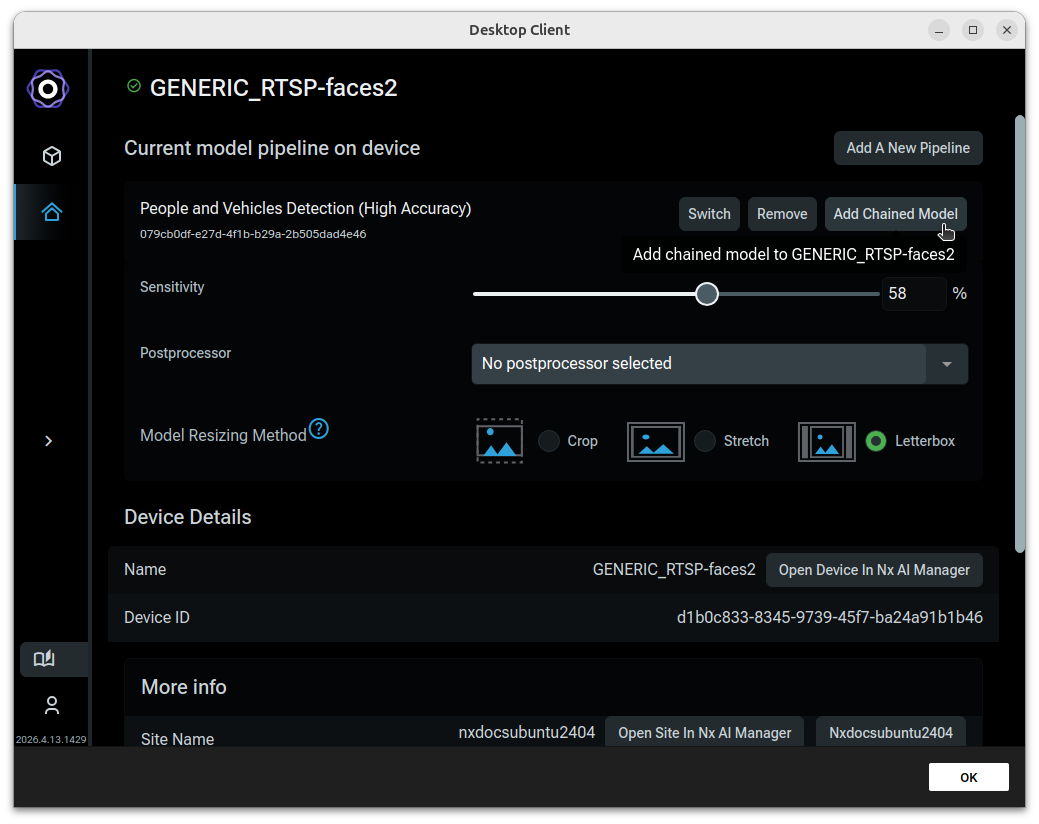
Task: Click the Device ID value text
Action: 830,617
